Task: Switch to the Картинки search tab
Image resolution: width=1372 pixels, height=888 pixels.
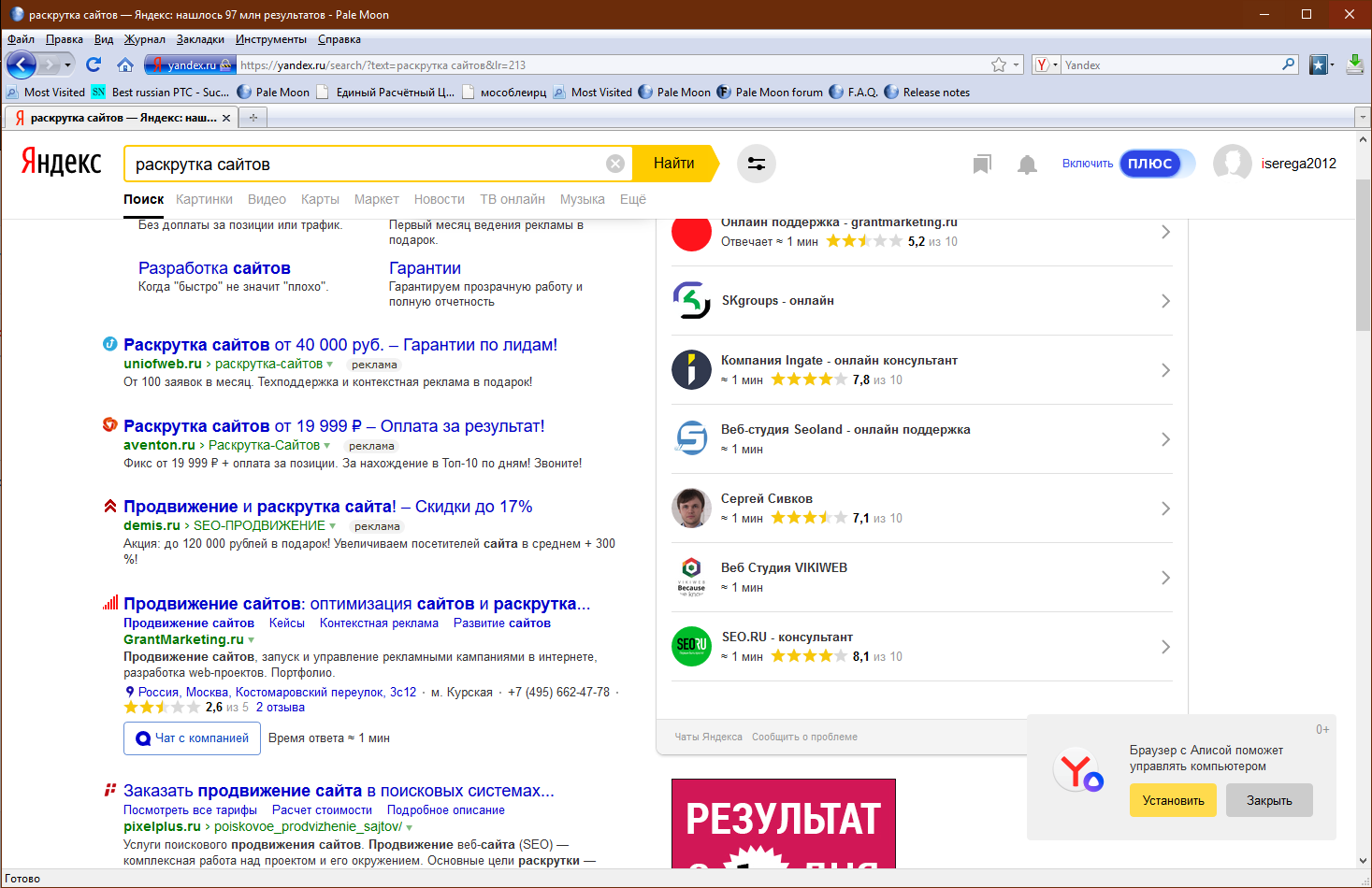Action: (x=204, y=199)
